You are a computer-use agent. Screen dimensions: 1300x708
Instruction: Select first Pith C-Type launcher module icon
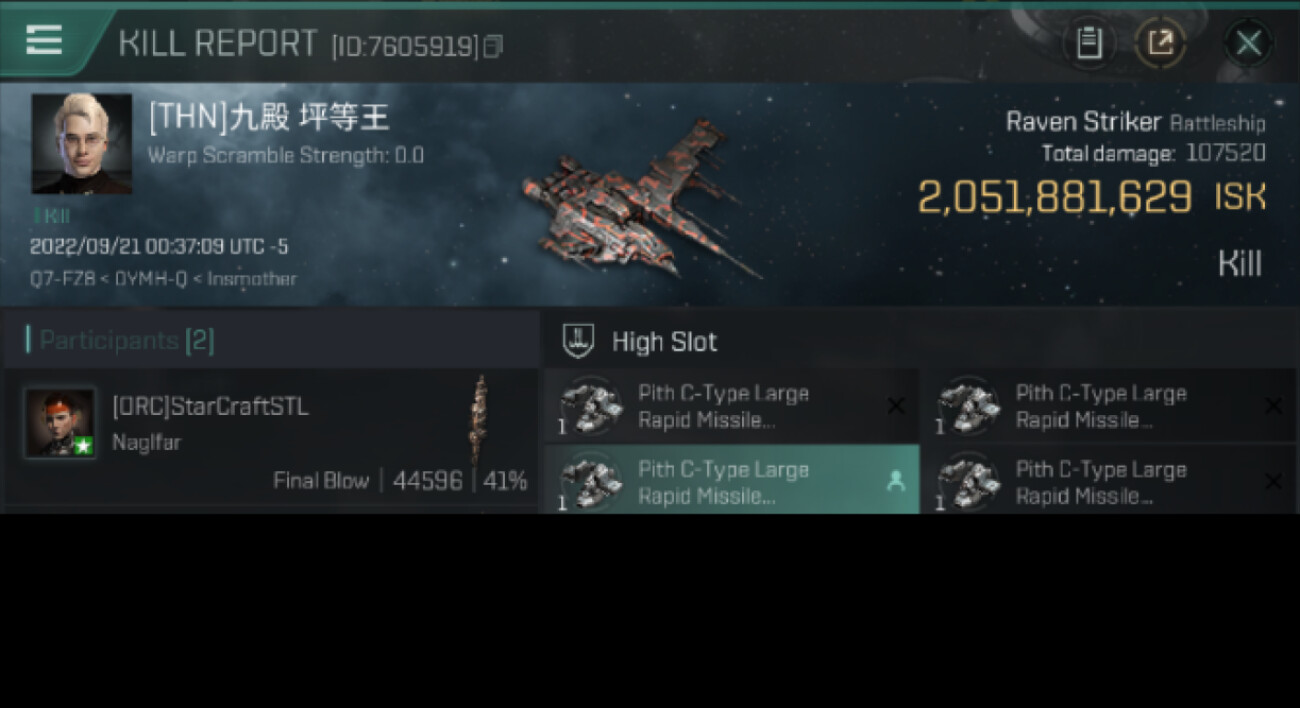coord(591,406)
